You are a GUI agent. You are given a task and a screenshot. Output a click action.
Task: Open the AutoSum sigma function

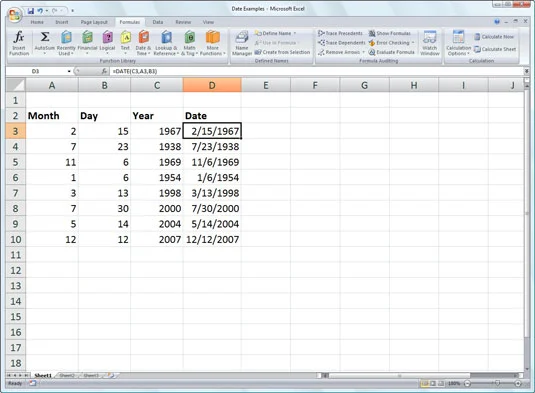pos(45,43)
